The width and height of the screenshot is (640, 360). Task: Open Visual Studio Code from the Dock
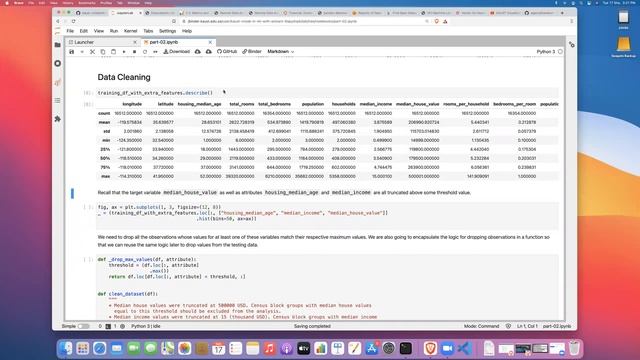(464, 349)
